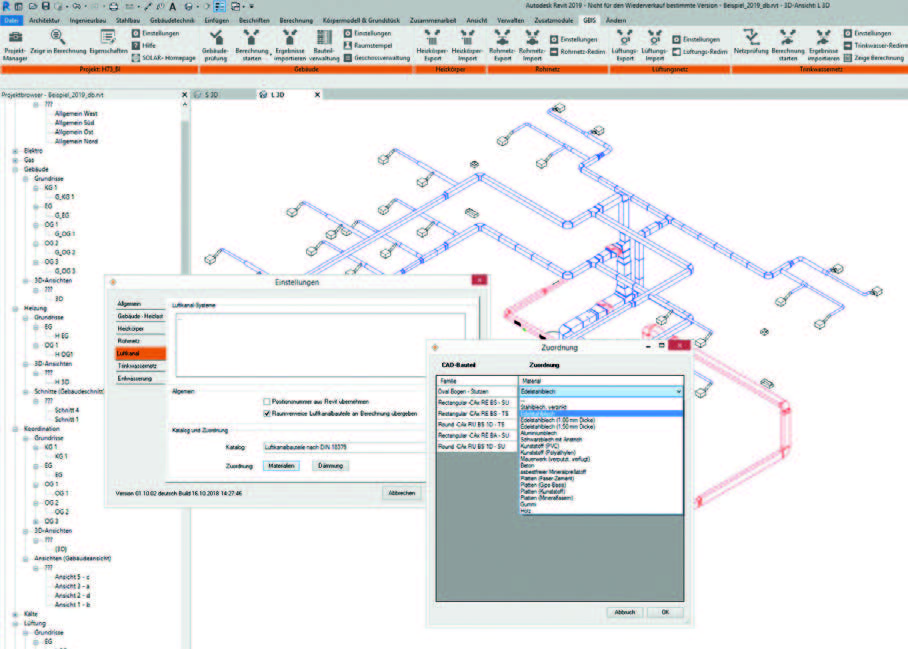Select the Rohrnetz tab in Einstellungen
908x649 pixels.
pos(141,341)
